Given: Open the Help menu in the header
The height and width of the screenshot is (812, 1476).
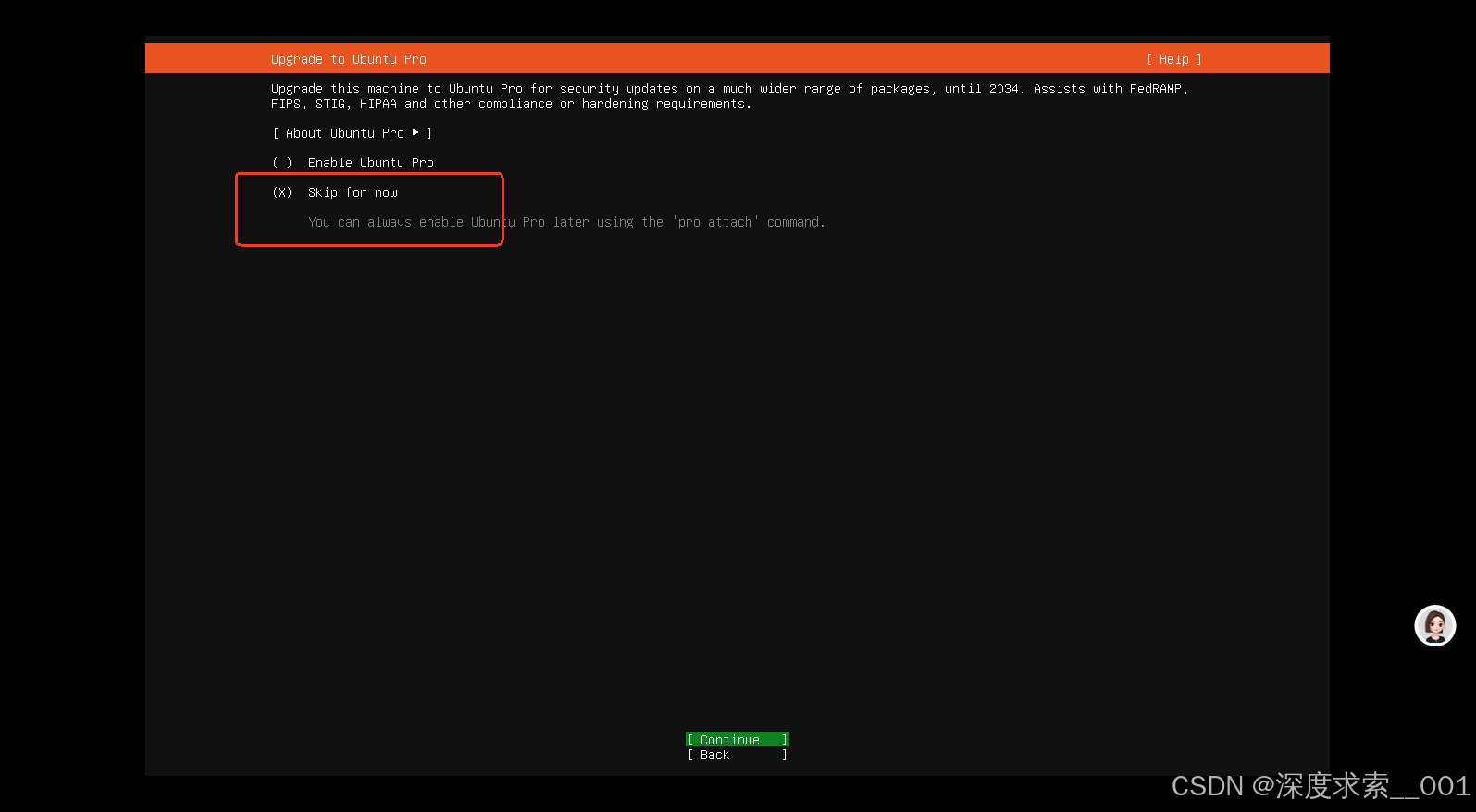Looking at the screenshot, I should click(1173, 59).
